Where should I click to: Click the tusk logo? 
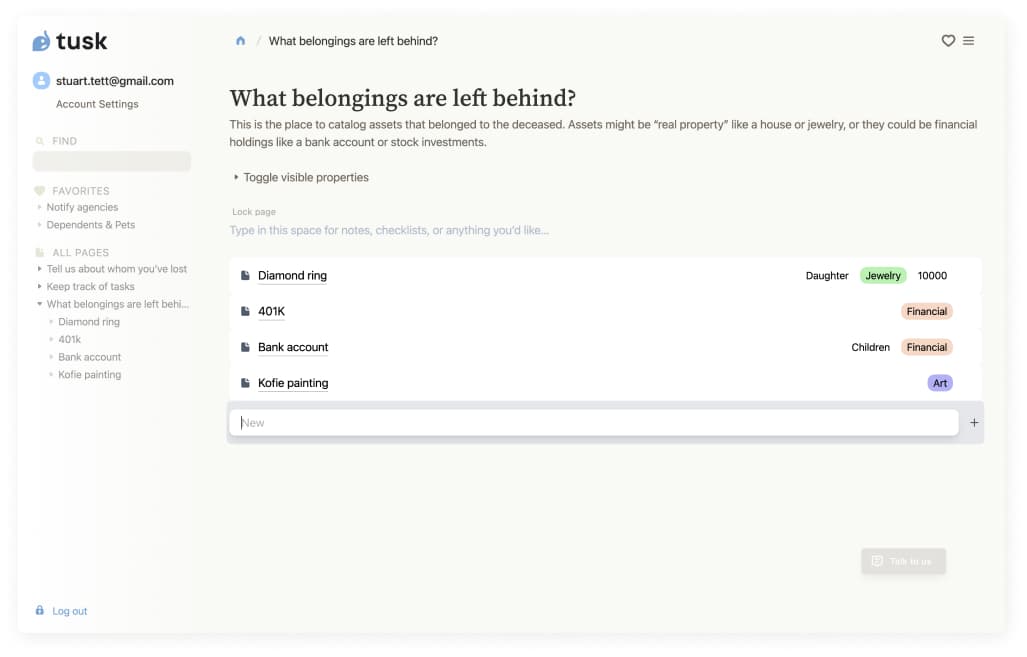coord(70,41)
